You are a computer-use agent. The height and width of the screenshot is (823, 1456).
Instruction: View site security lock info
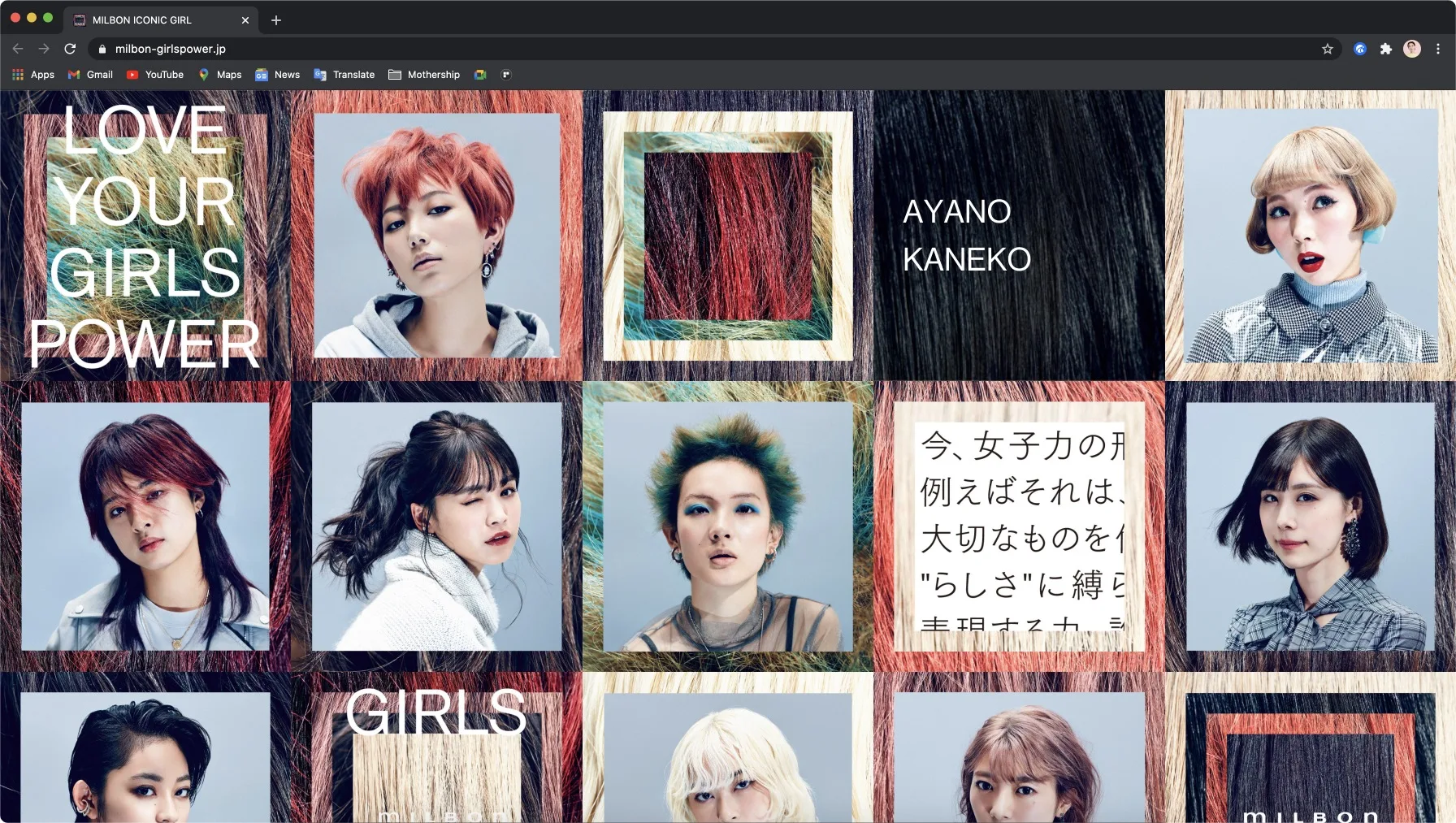tap(102, 49)
